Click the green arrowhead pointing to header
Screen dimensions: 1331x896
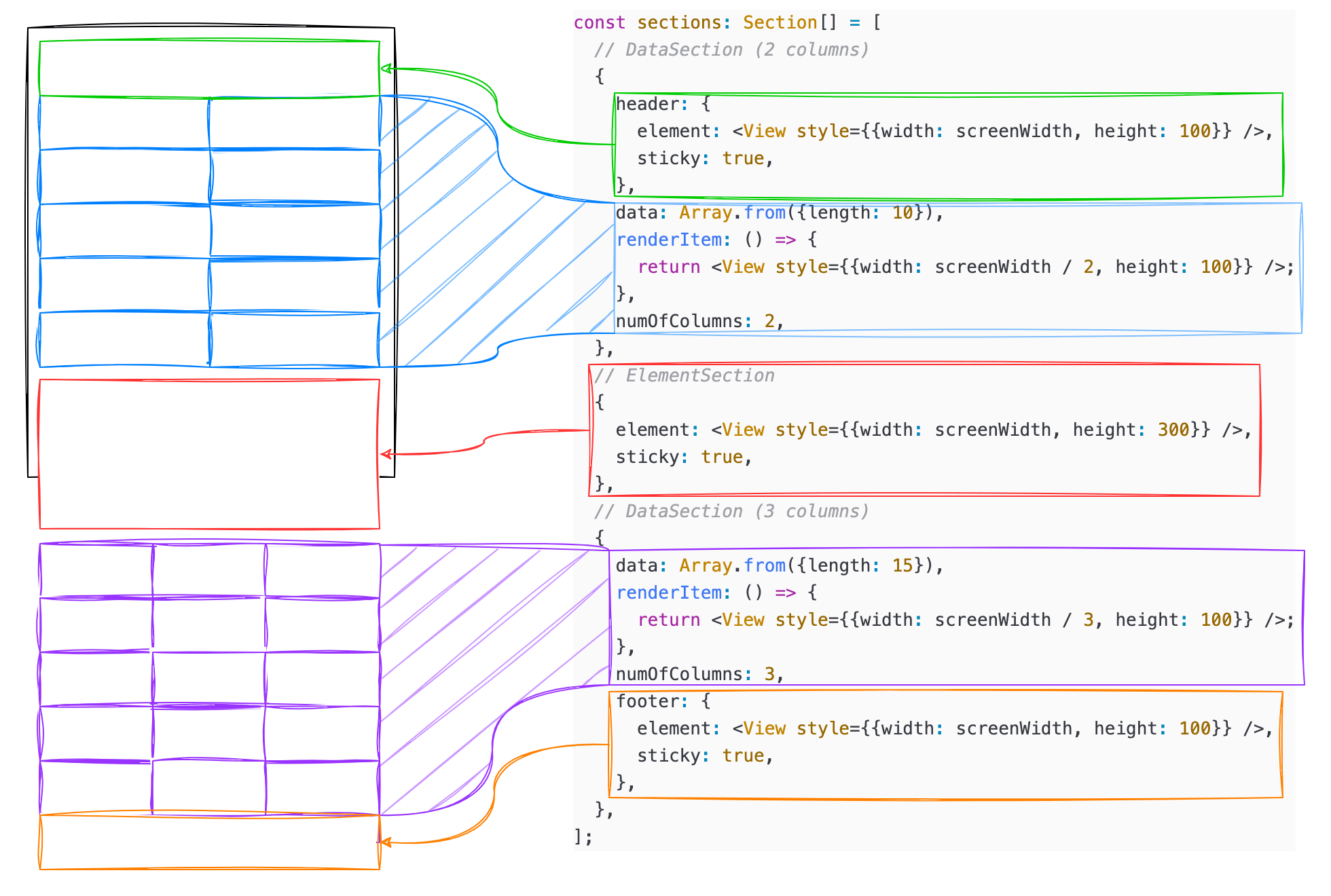(385, 68)
